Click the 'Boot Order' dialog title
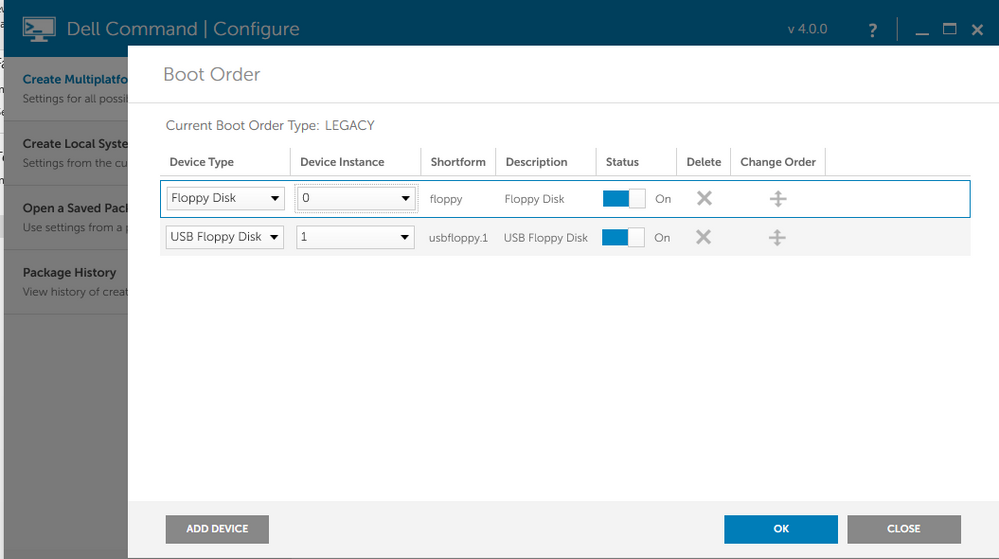The height and width of the screenshot is (559, 999). (x=212, y=75)
